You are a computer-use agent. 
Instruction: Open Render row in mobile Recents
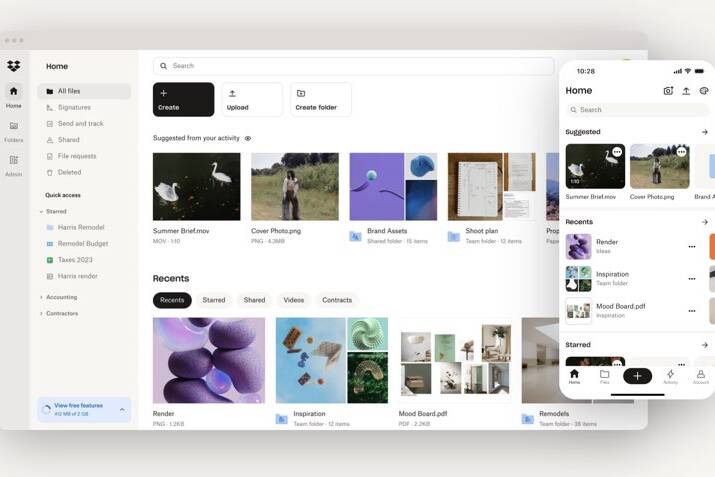632,247
